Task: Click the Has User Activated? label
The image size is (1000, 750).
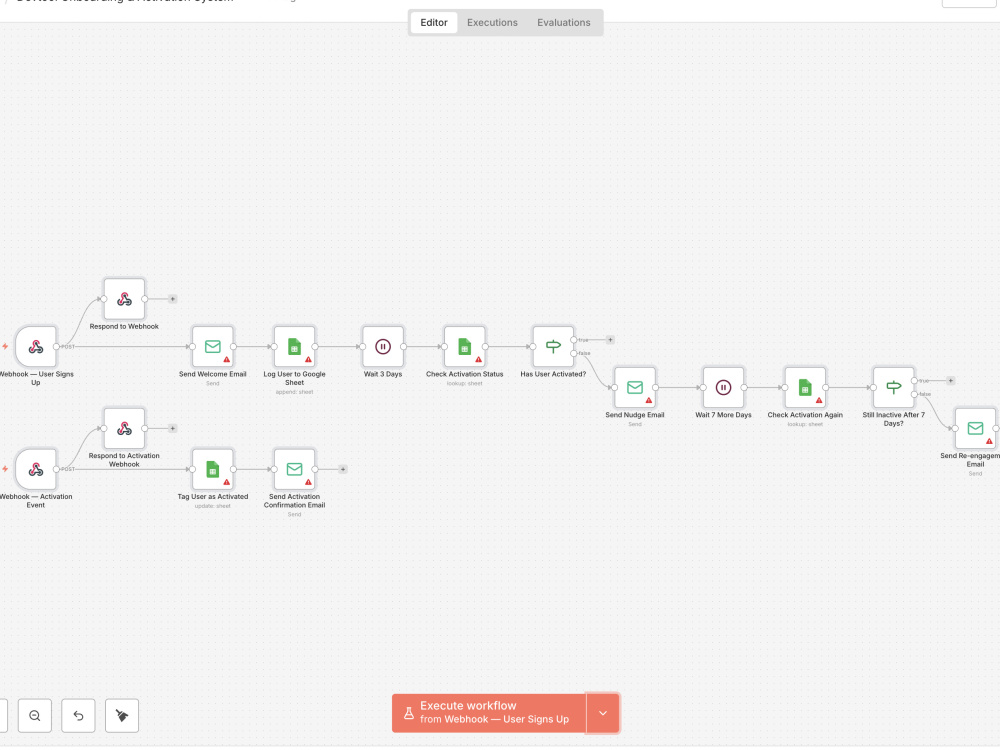Action: [x=553, y=374]
